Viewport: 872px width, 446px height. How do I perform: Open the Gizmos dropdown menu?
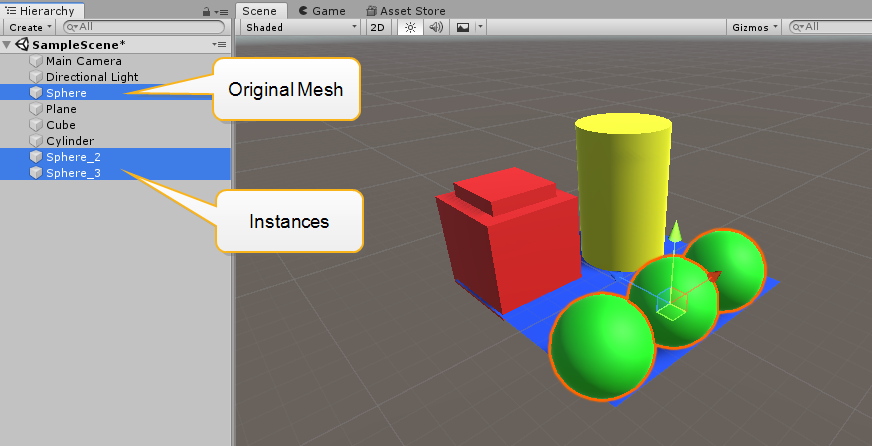point(754,27)
